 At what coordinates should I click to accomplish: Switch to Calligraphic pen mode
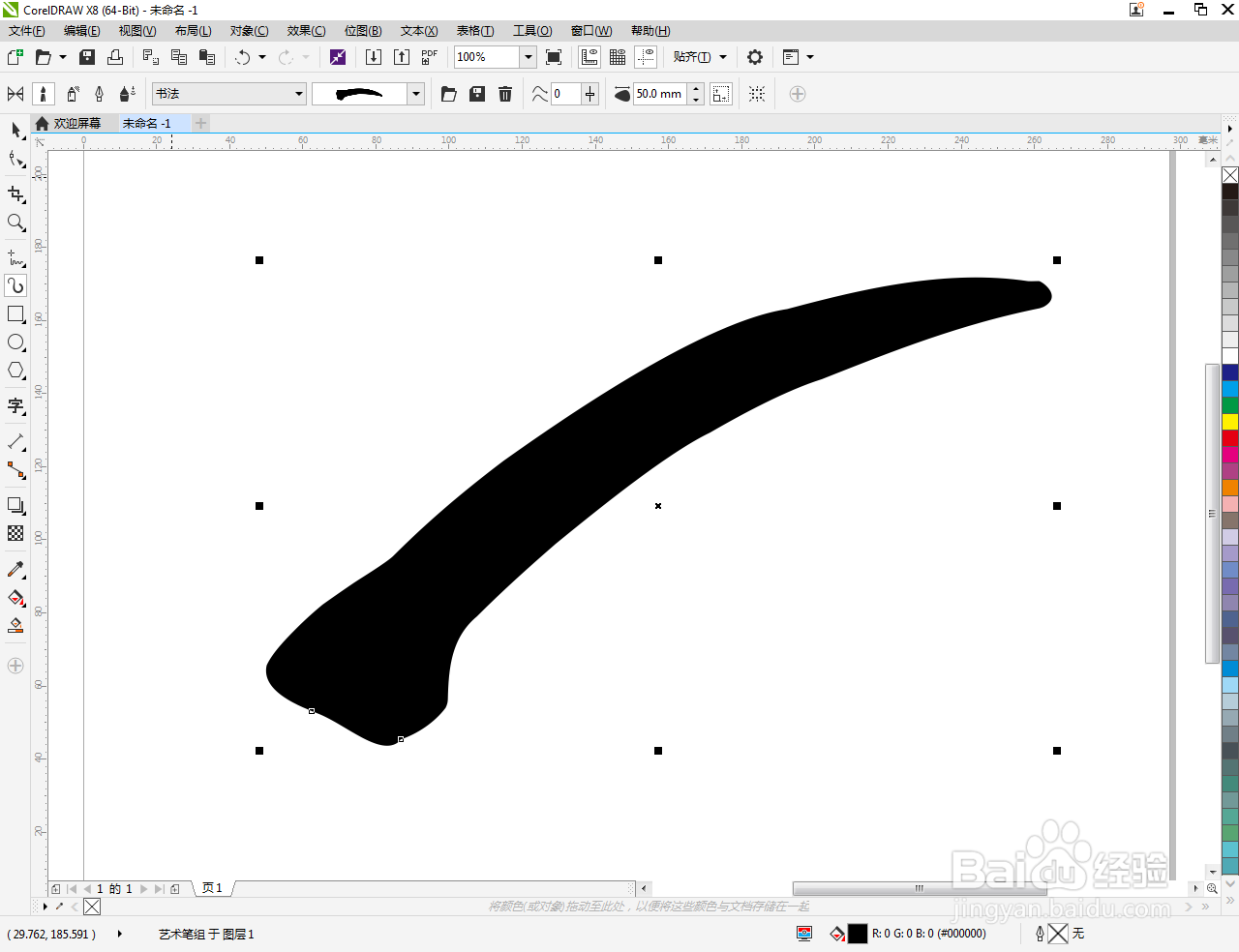(100, 94)
